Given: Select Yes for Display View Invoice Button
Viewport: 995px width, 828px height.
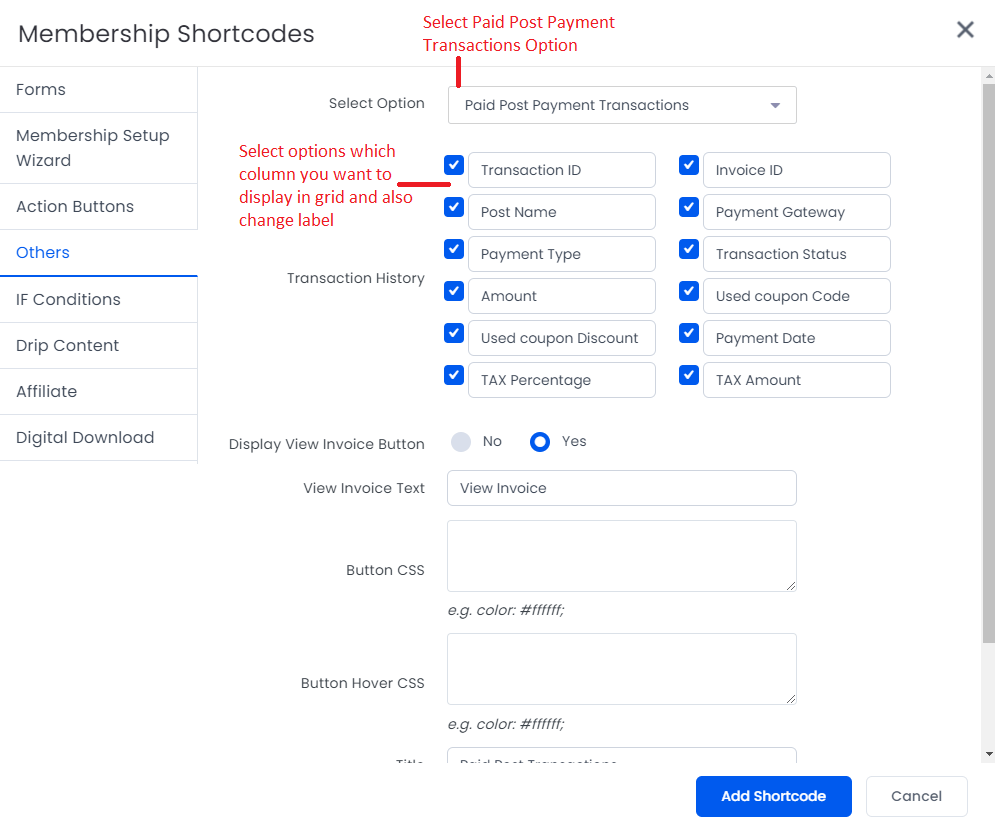Looking at the screenshot, I should (x=539, y=442).
